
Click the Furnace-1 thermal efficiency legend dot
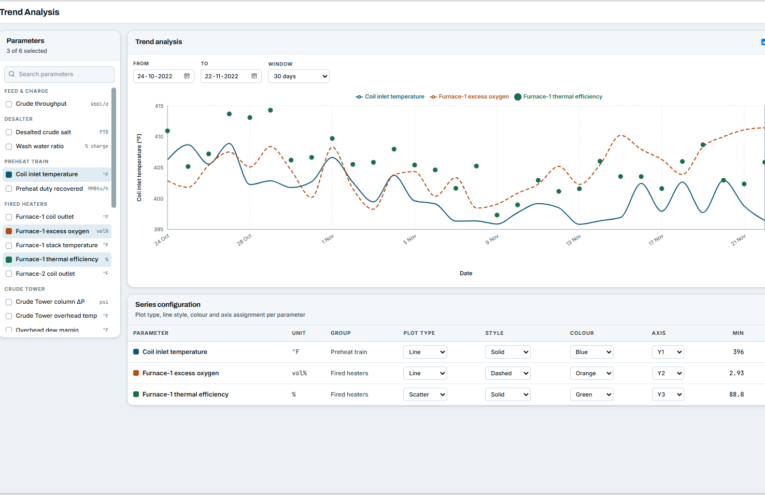pyautogui.click(x=518, y=97)
